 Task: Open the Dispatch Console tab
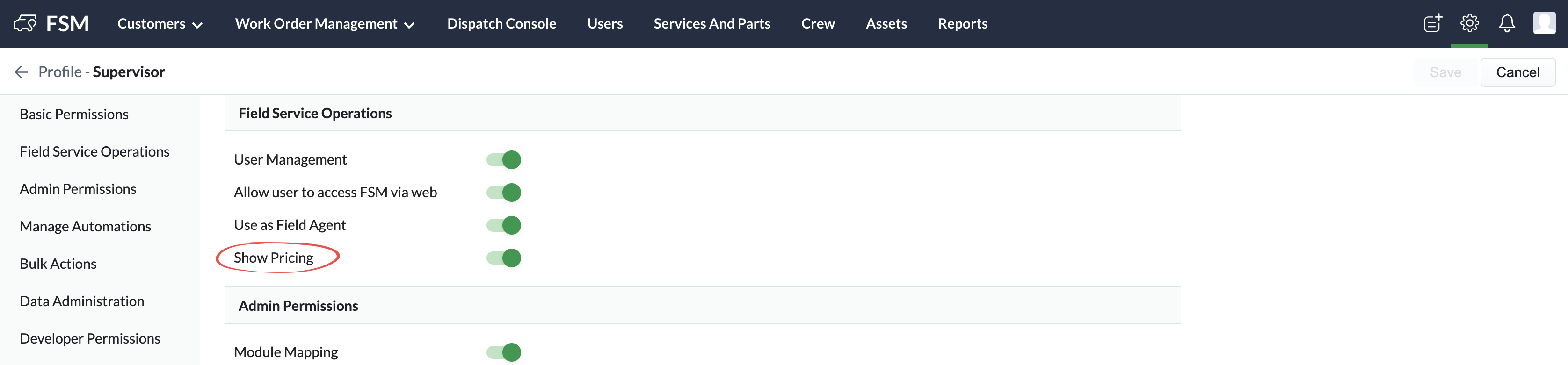point(501,24)
